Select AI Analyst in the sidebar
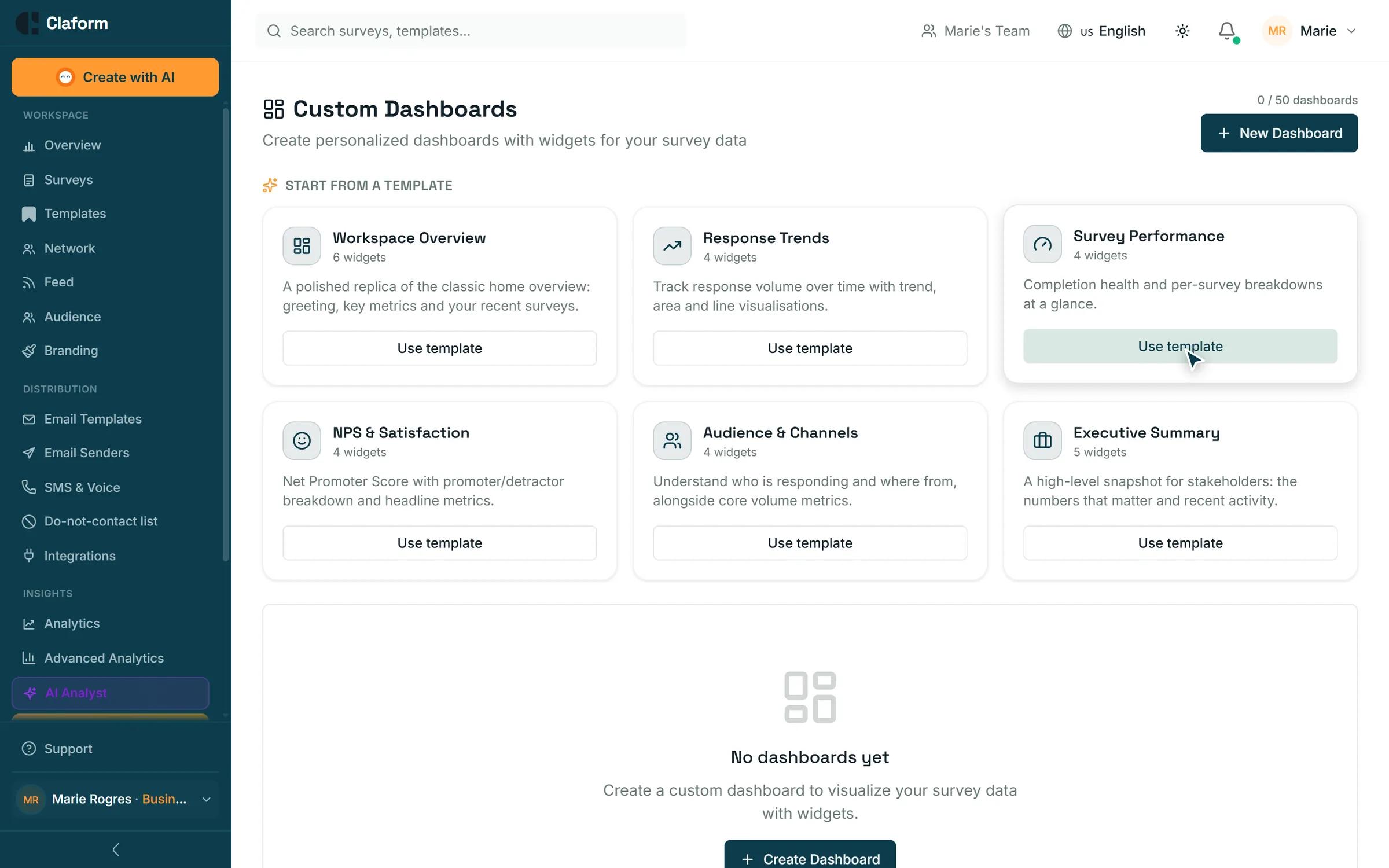Viewport: 1389px width, 868px height. [110, 693]
